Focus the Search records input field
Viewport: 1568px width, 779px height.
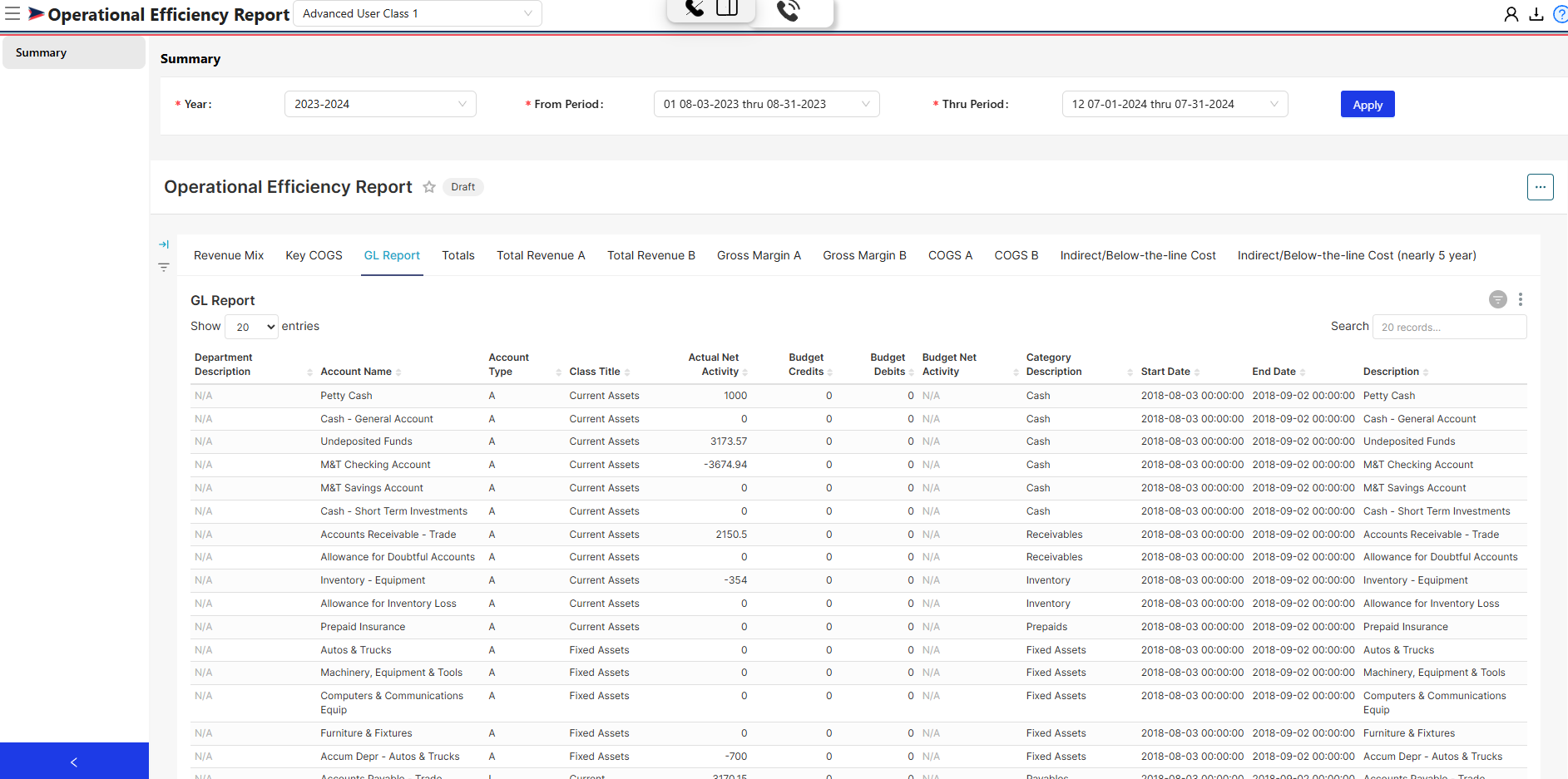(x=1449, y=327)
